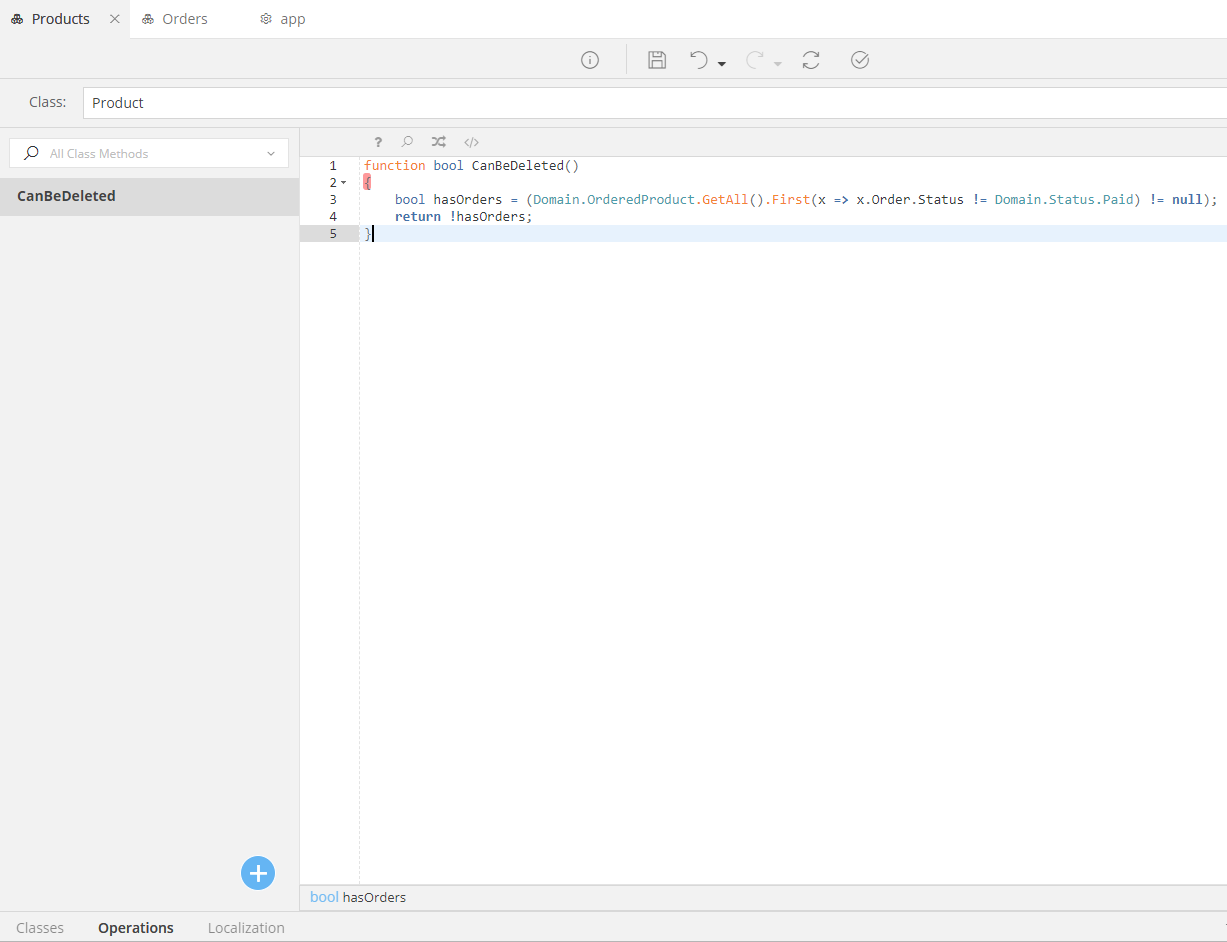Image resolution: width=1227 pixels, height=942 pixels.
Task: Add a new method with plus button
Action: 258,873
